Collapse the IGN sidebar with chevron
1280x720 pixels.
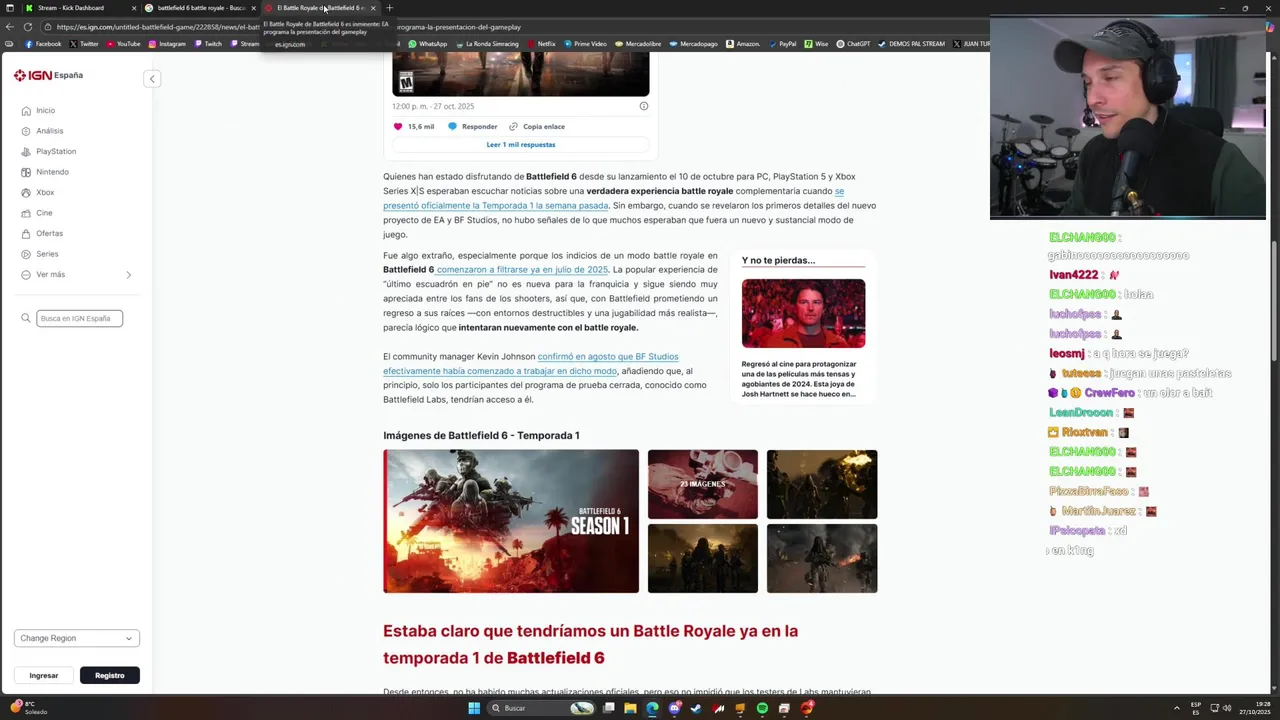click(x=152, y=79)
